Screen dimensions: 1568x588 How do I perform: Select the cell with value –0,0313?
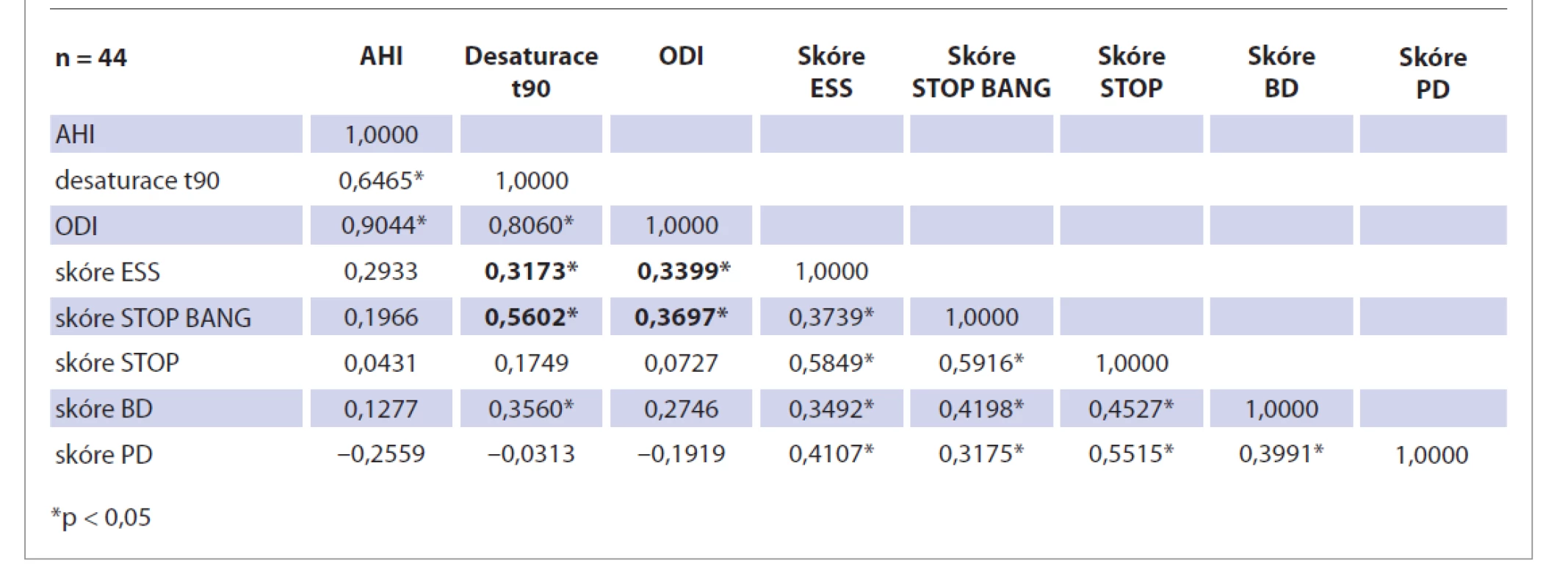coord(531,453)
